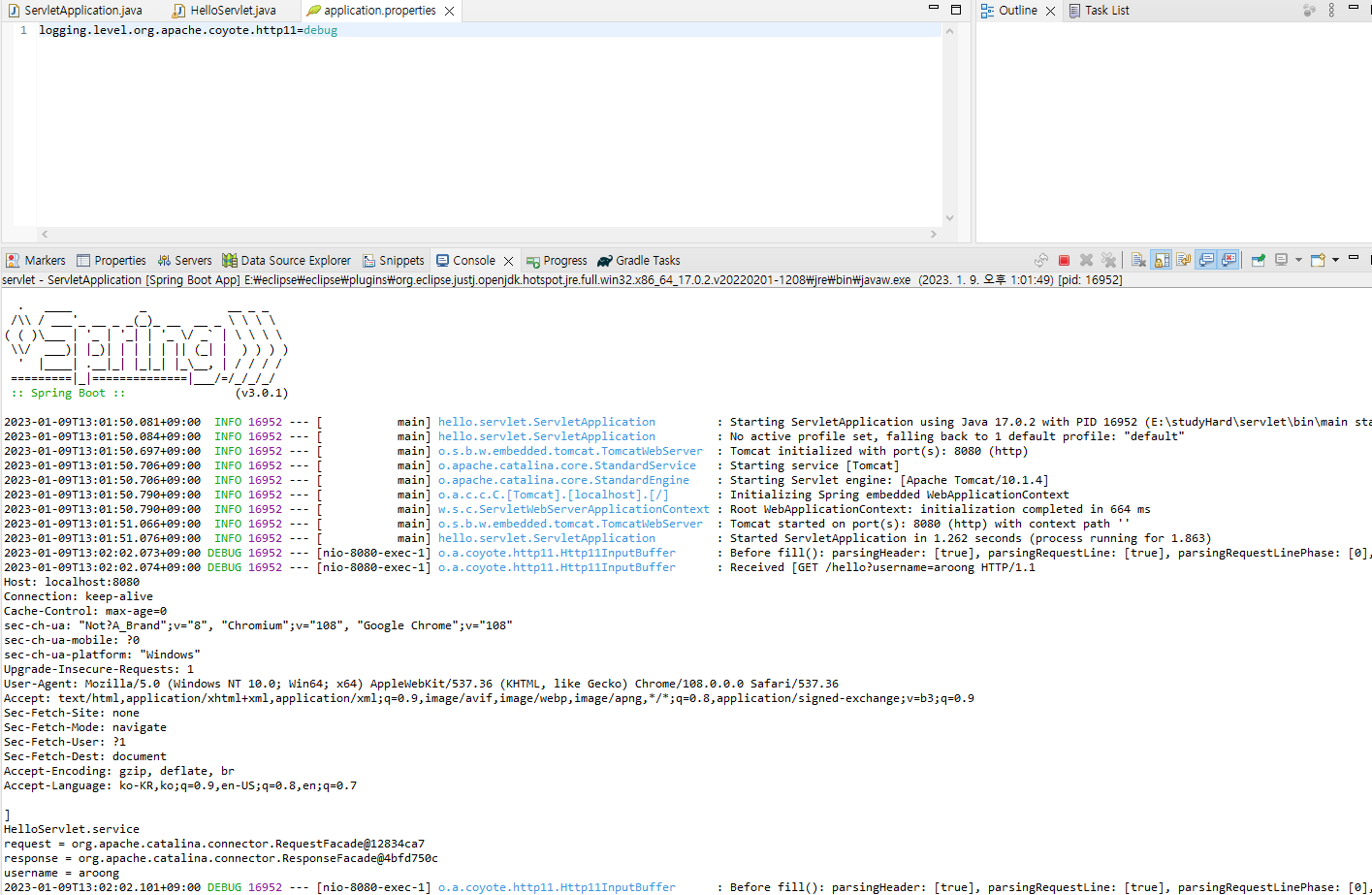Viewport: 1372px width, 895px height.
Task: Minimize the Outline panel
Action: 1354,8
